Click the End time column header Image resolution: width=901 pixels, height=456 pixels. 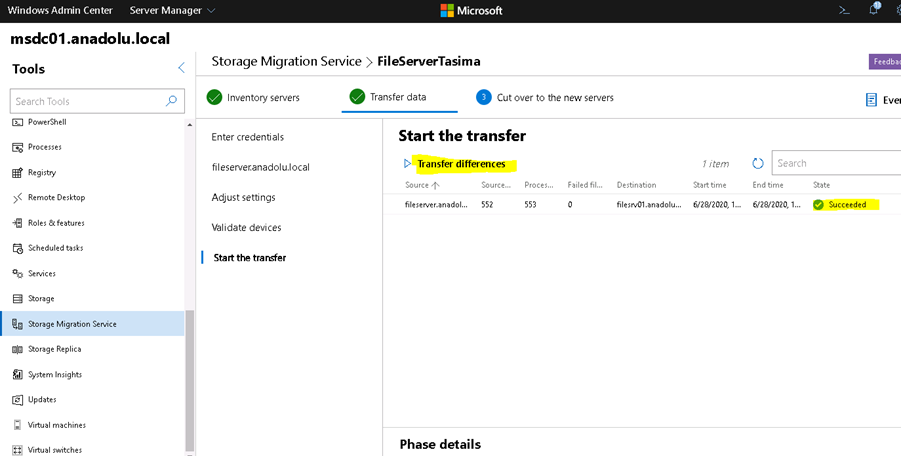(768, 185)
